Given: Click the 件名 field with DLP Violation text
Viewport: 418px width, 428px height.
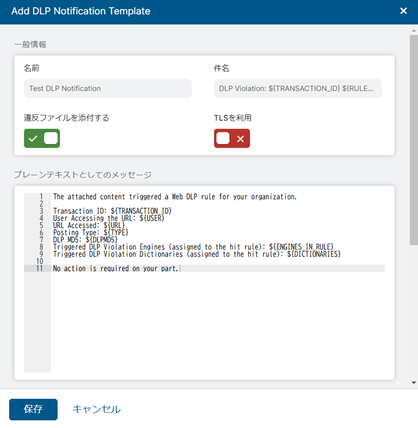Looking at the screenshot, I should click(x=298, y=88).
